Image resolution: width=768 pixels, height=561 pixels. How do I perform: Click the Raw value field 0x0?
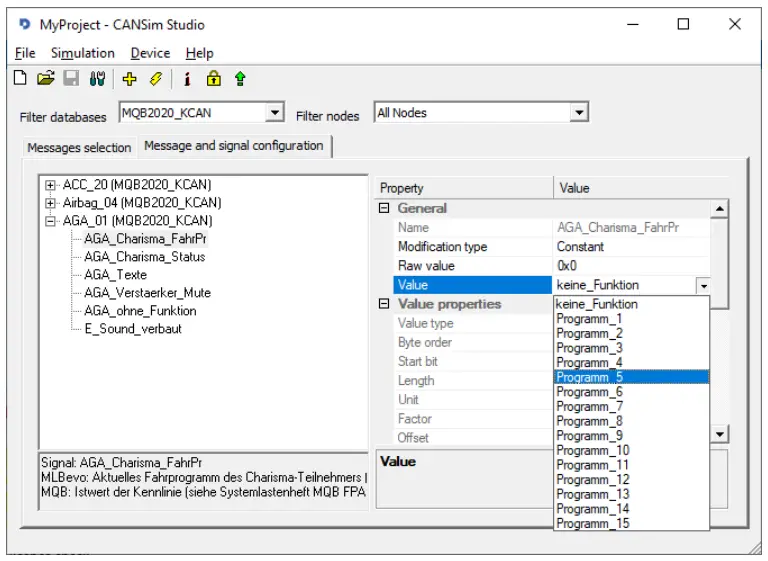point(630,266)
